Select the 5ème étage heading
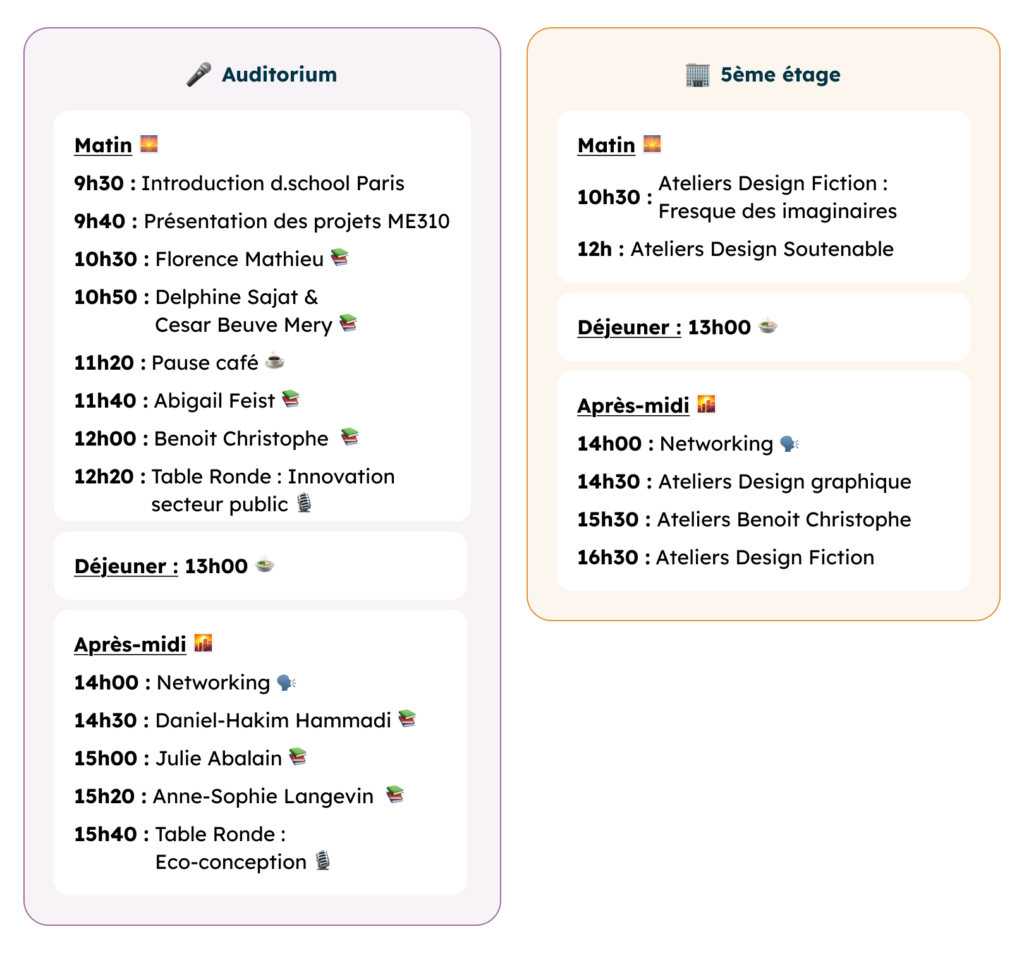Screen dimensions: 1024x953 tap(780, 75)
